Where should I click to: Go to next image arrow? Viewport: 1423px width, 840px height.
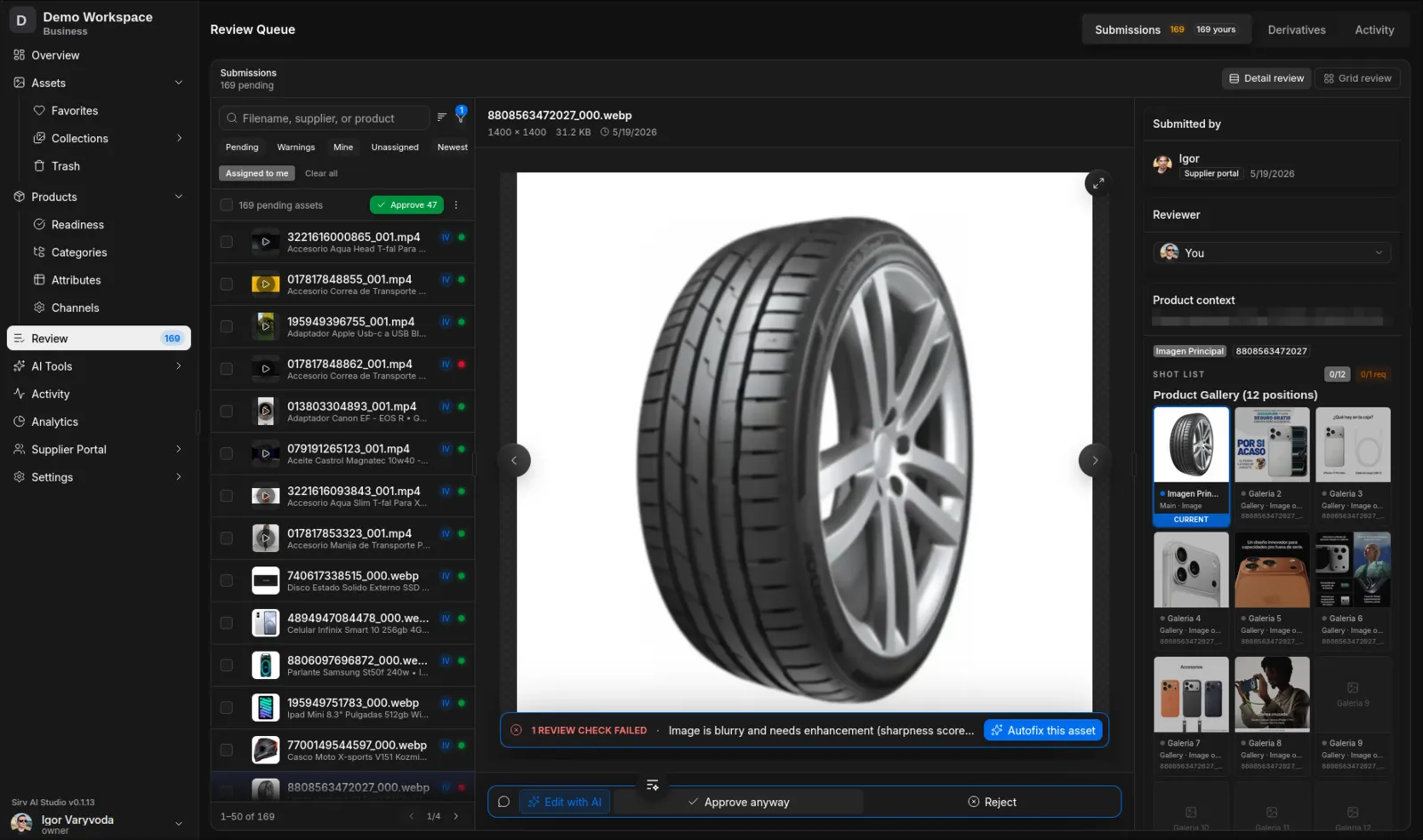click(1095, 460)
